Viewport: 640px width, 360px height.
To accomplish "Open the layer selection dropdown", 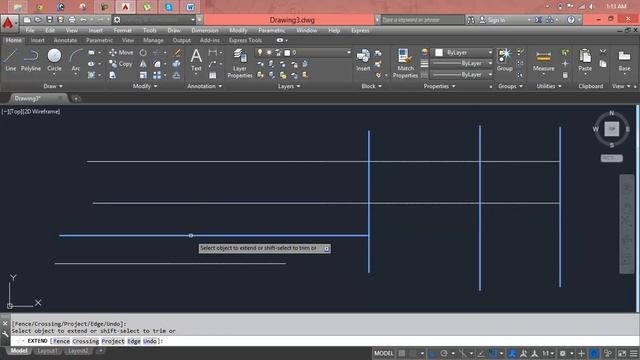I will click(348, 53).
